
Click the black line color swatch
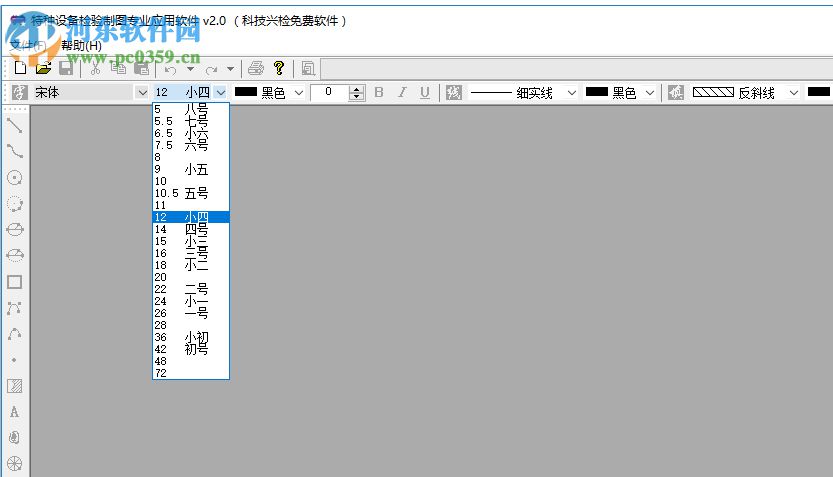(597, 92)
